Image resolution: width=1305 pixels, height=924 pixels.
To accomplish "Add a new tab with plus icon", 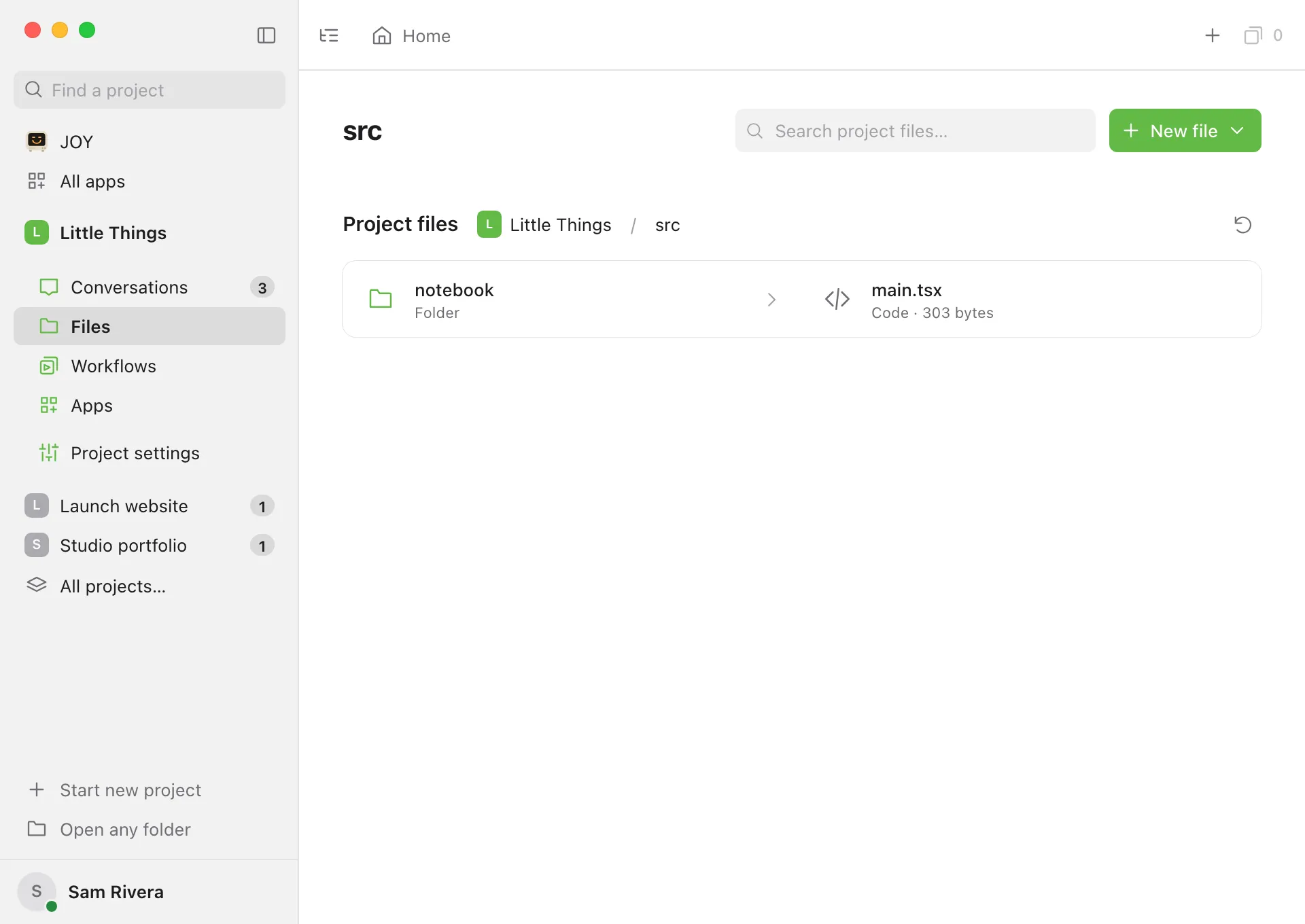I will tap(1213, 35).
